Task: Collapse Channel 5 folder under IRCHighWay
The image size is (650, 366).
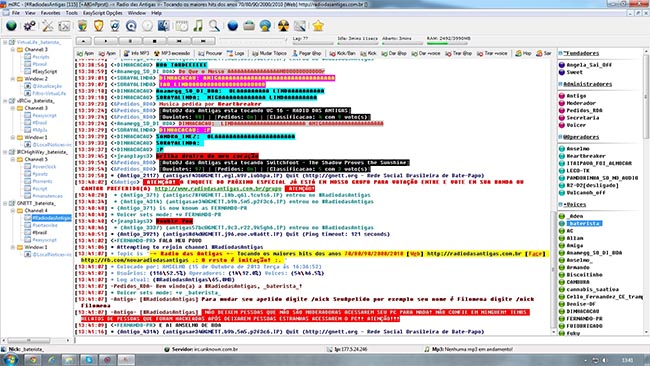Action: point(13,159)
